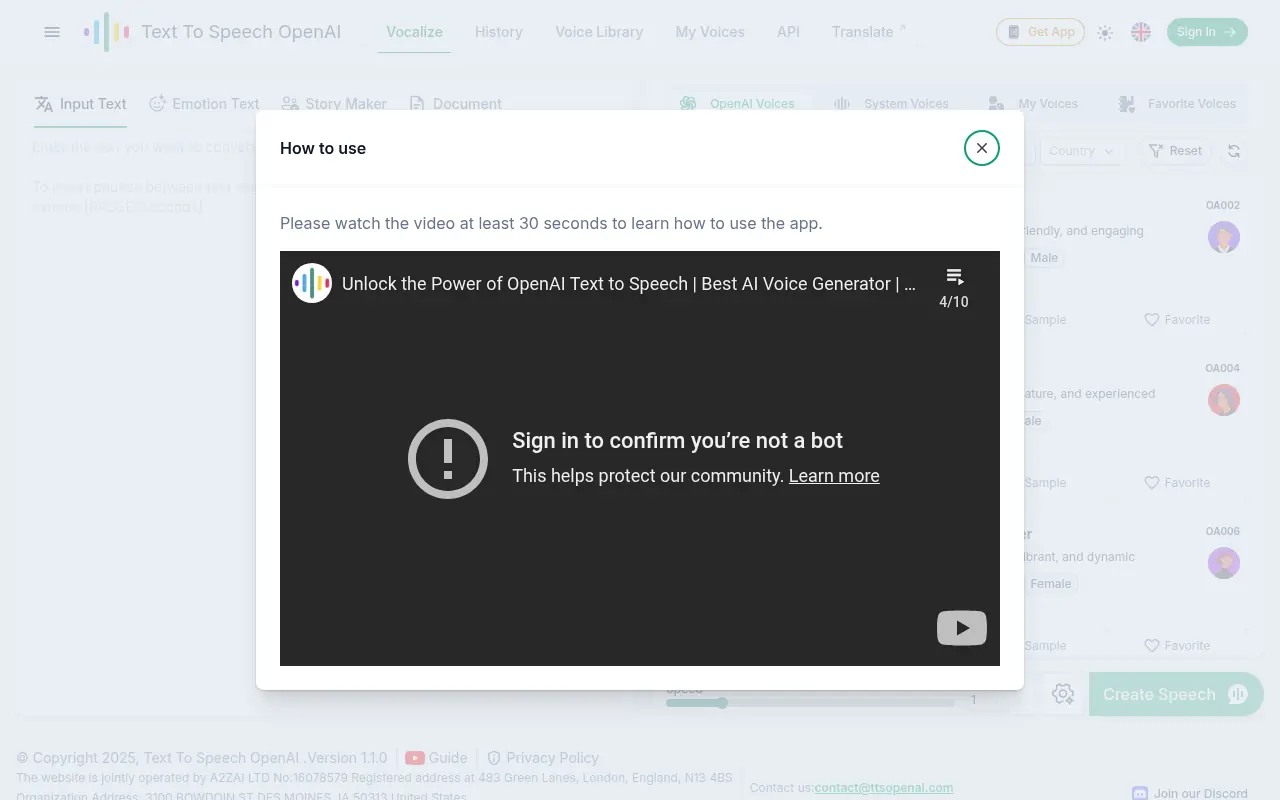Click the Sign In button

point(1207,31)
